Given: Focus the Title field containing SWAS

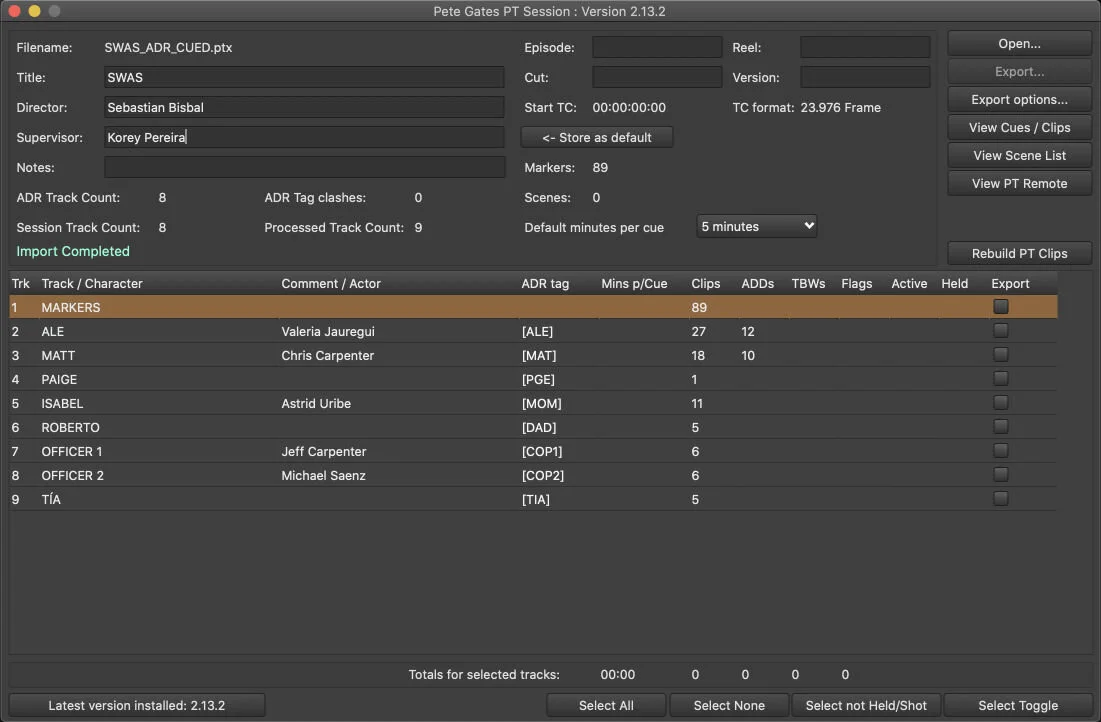Looking at the screenshot, I should coord(304,77).
